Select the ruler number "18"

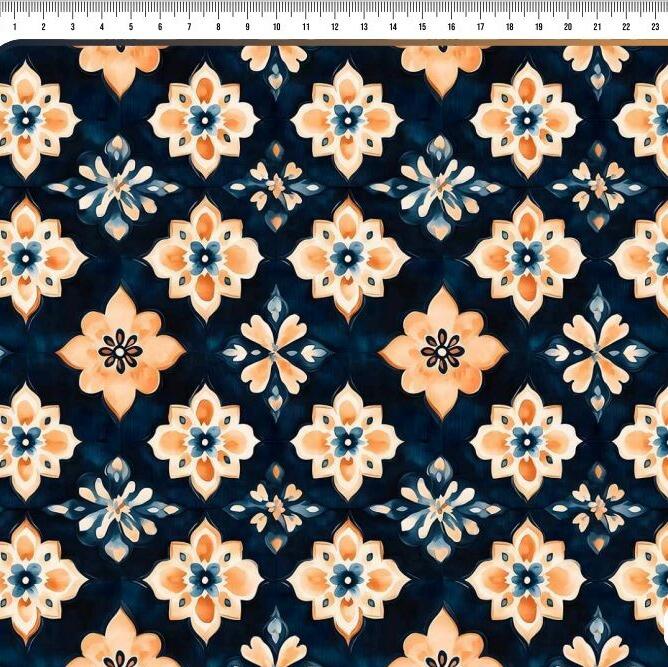pyautogui.click(x=510, y=27)
